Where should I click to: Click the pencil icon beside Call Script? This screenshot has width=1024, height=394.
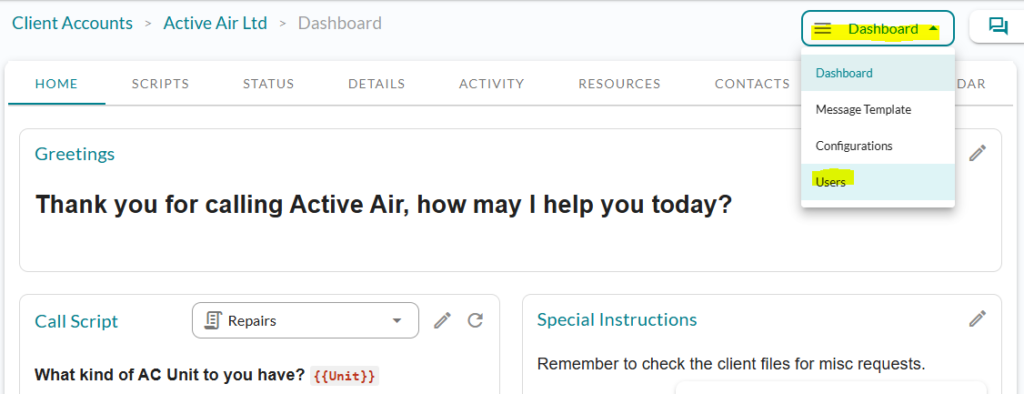click(x=442, y=320)
